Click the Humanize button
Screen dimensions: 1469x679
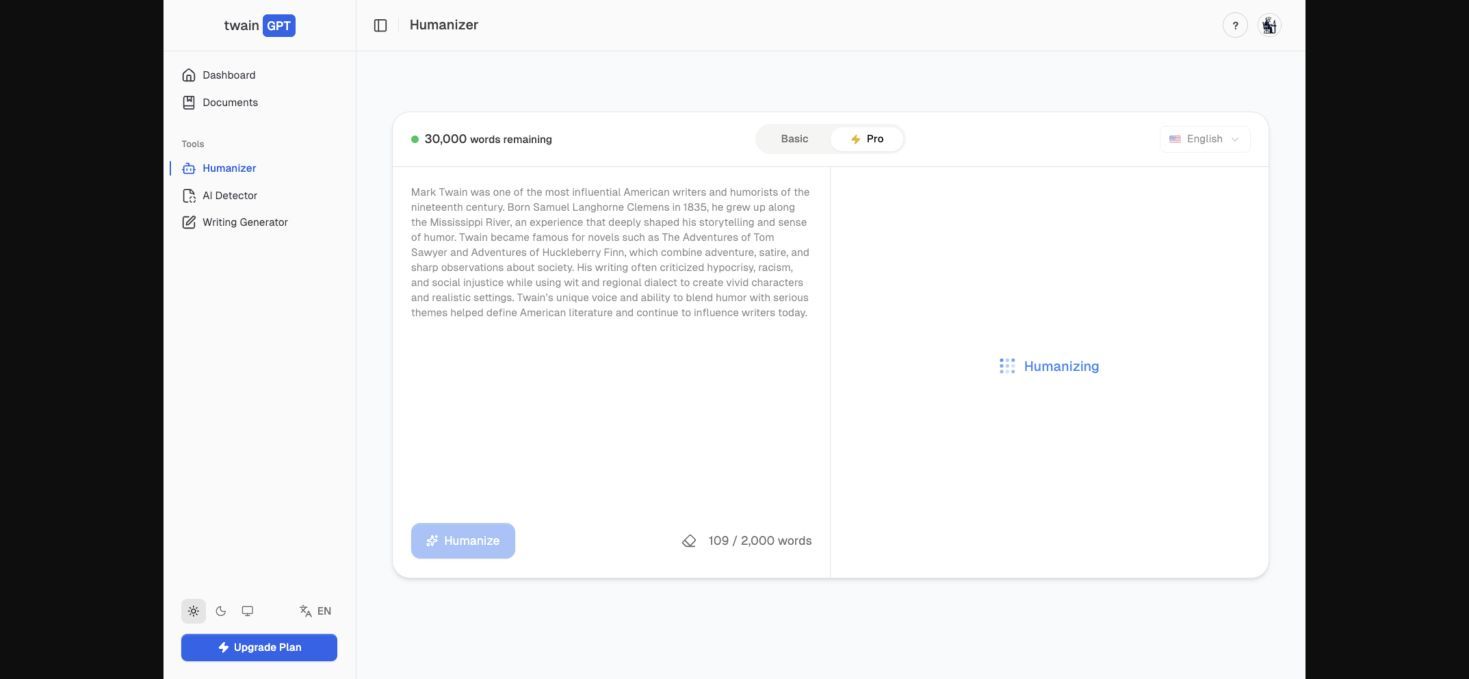pyautogui.click(x=463, y=541)
